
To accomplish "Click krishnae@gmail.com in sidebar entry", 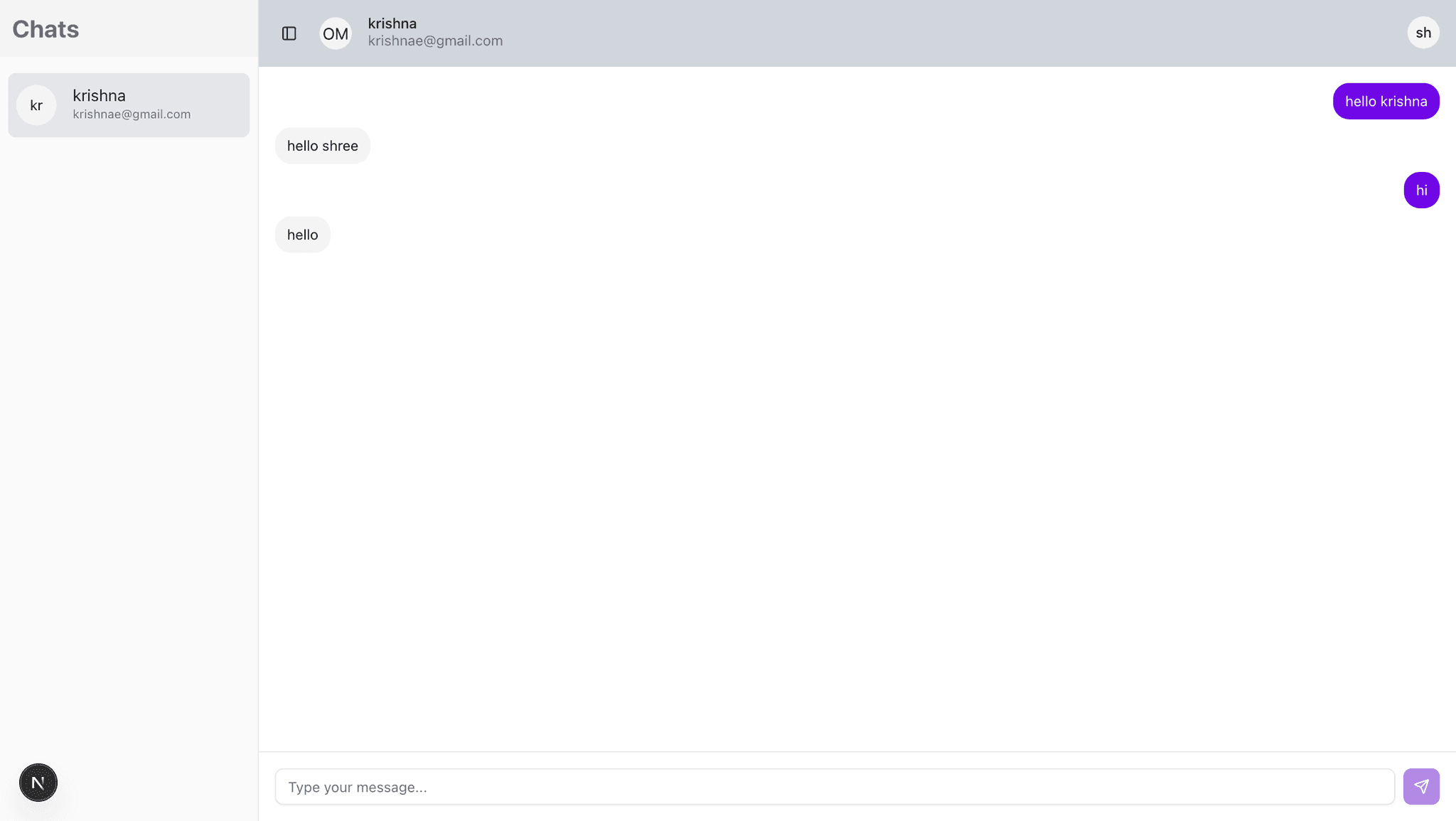I will 132,114.
